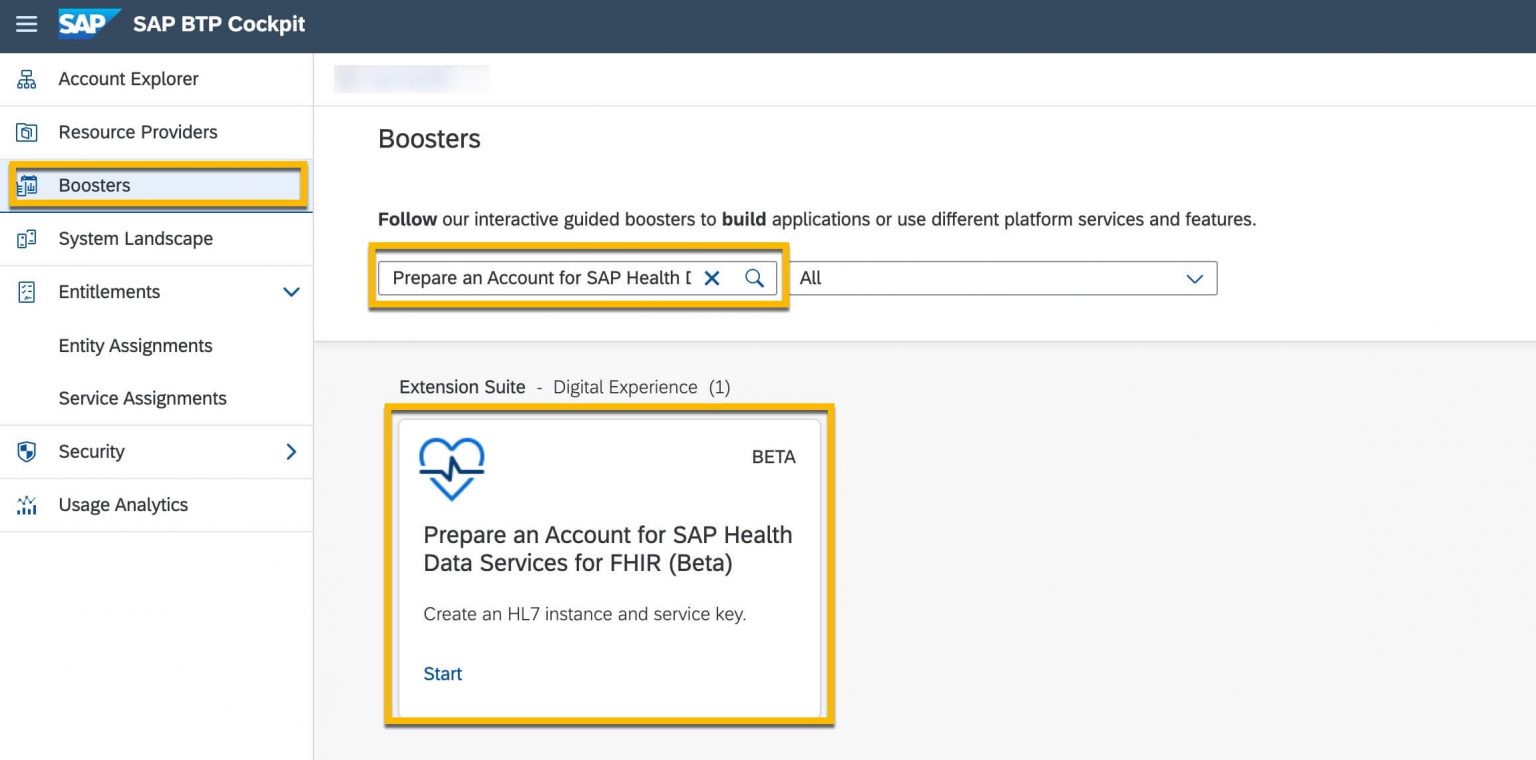Select the Boosters clipboard icon

[26, 185]
